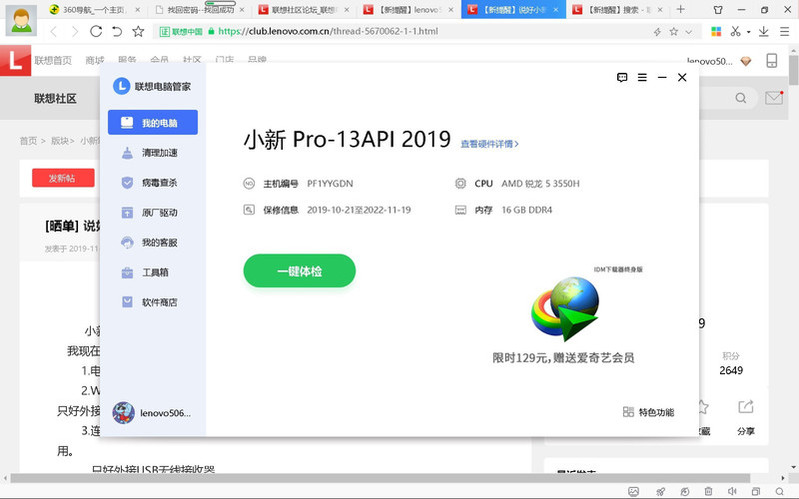Click the browser undo-close arrow icon
Viewport: 799px width, 499px height.
[x=117, y=32]
